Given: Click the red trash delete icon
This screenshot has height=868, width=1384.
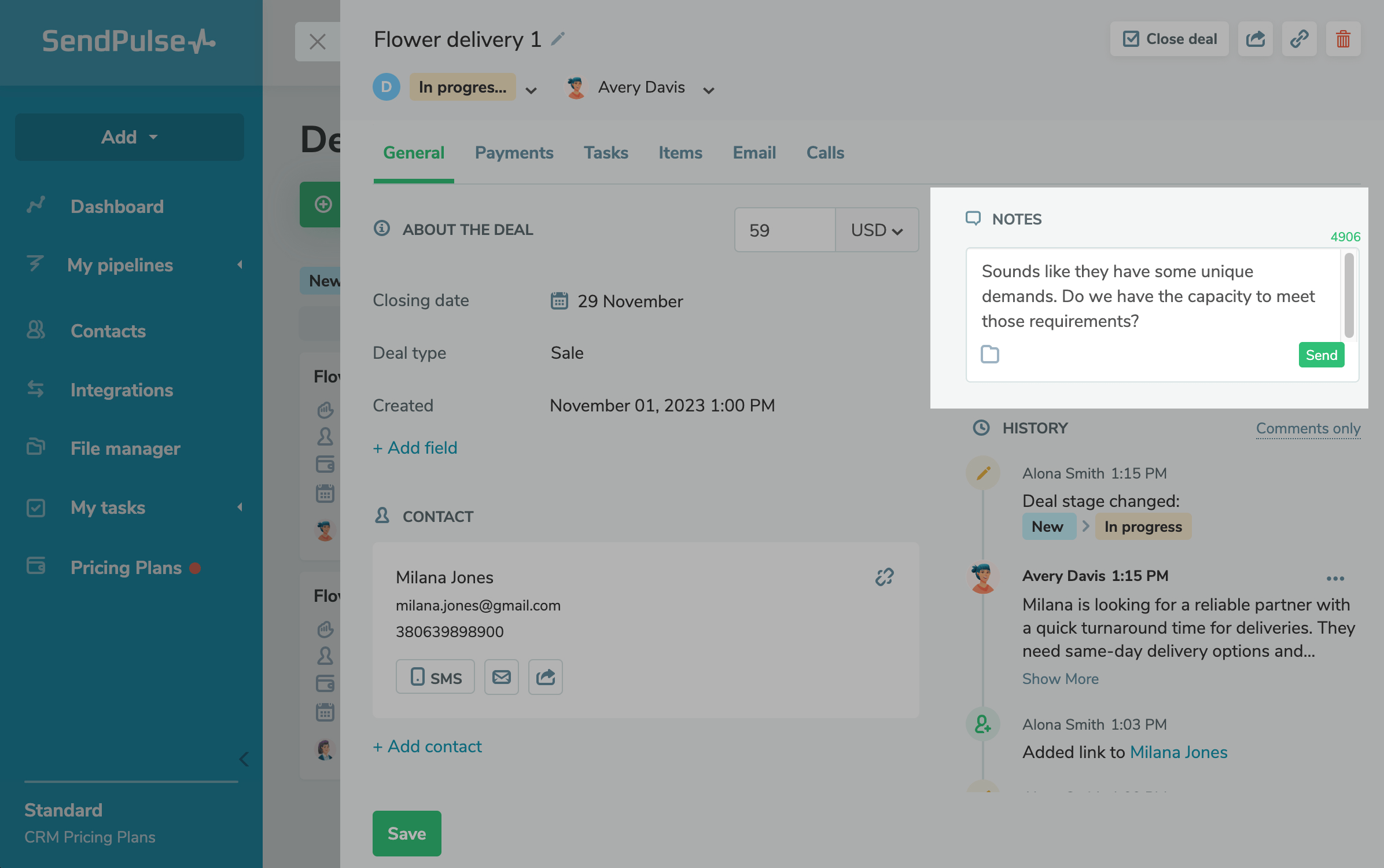Looking at the screenshot, I should [1343, 39].
